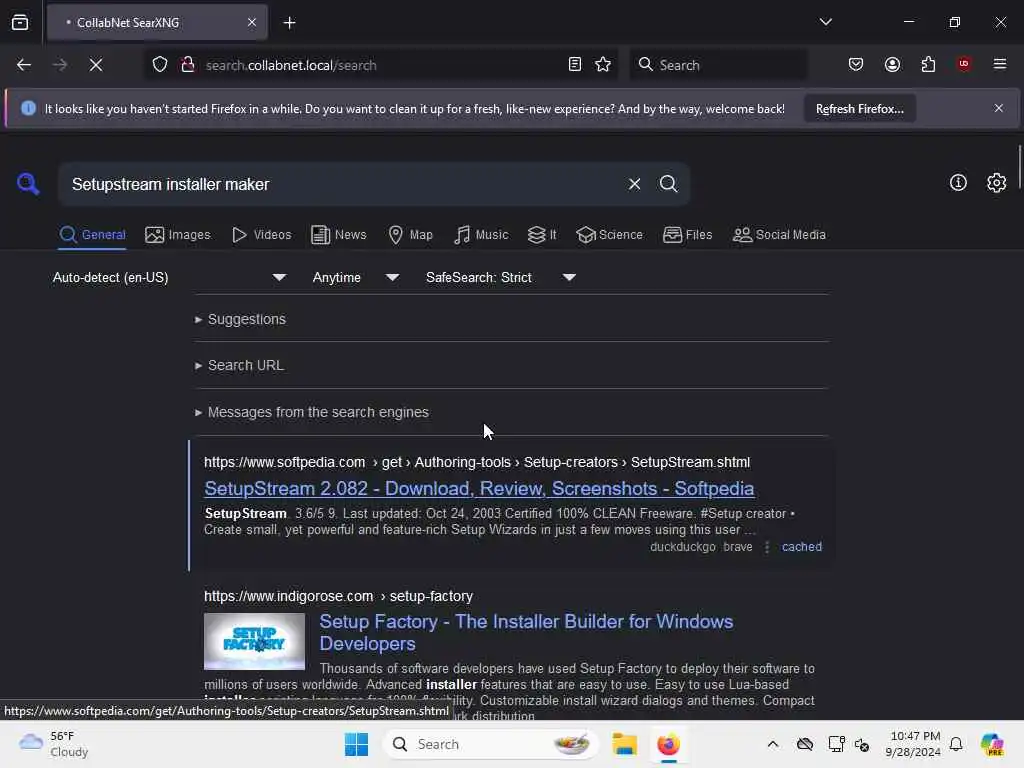
Task: Open Setup Factory Installer Builder result link
Action: 526,632
